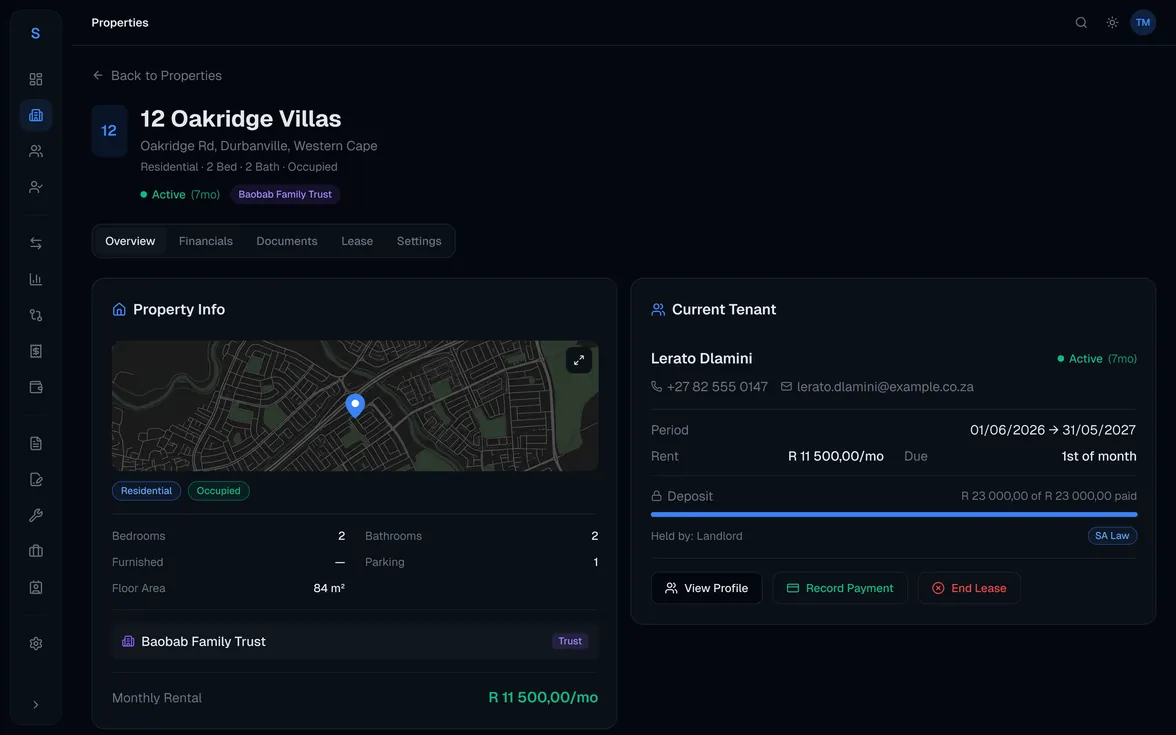The width and height of the screenshot is (1176, 735).
Task: Click the lease period 01/06/2026 → 31/05/2027
Action: 1052,430
